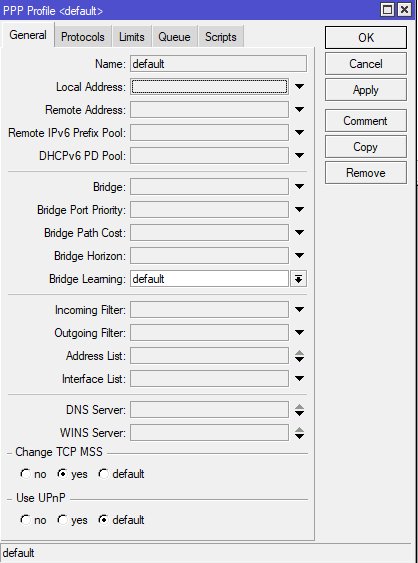This screenshot has height=563, width=418.
Task: Click the DNS Server up-down arrows
Action: (x=299, y=410)
